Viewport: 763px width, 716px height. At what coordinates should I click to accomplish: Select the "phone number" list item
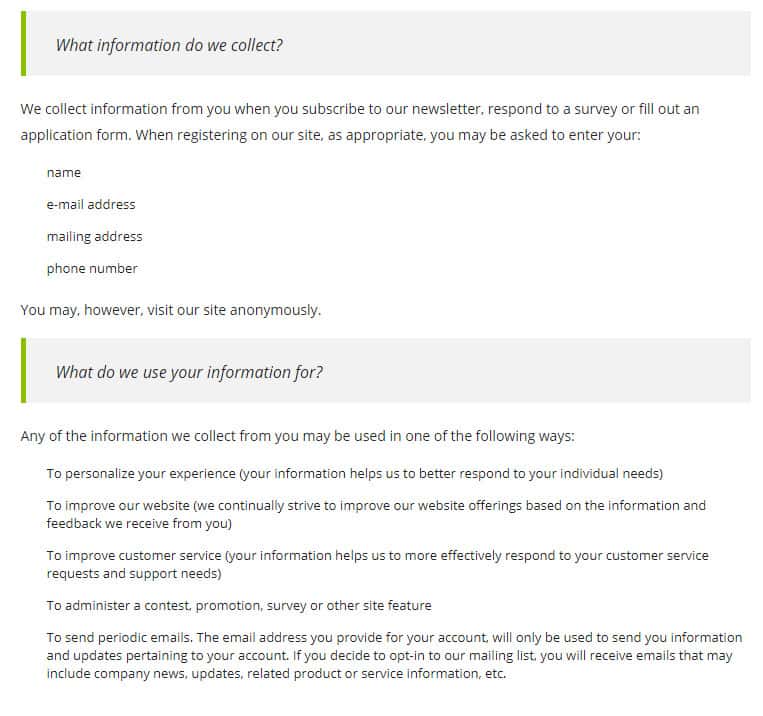tap(92, 269)
